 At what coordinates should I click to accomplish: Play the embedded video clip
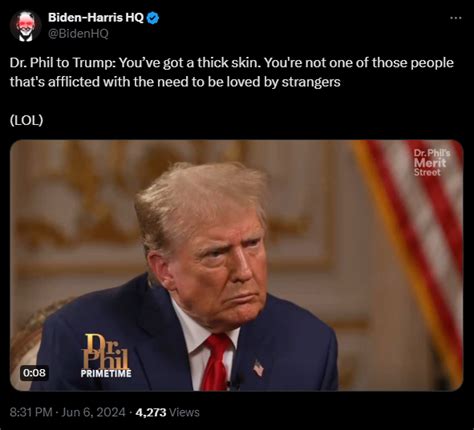click(x=236, y=265)
